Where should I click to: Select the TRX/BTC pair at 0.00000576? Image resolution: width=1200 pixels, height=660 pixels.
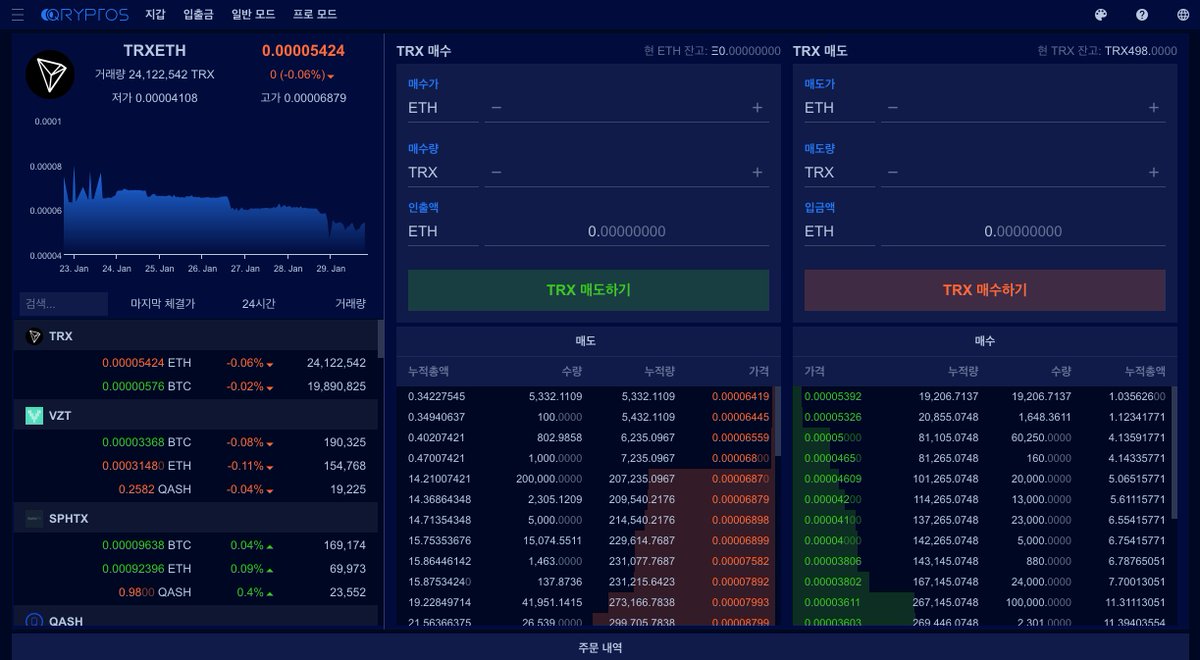coord(198,386)
